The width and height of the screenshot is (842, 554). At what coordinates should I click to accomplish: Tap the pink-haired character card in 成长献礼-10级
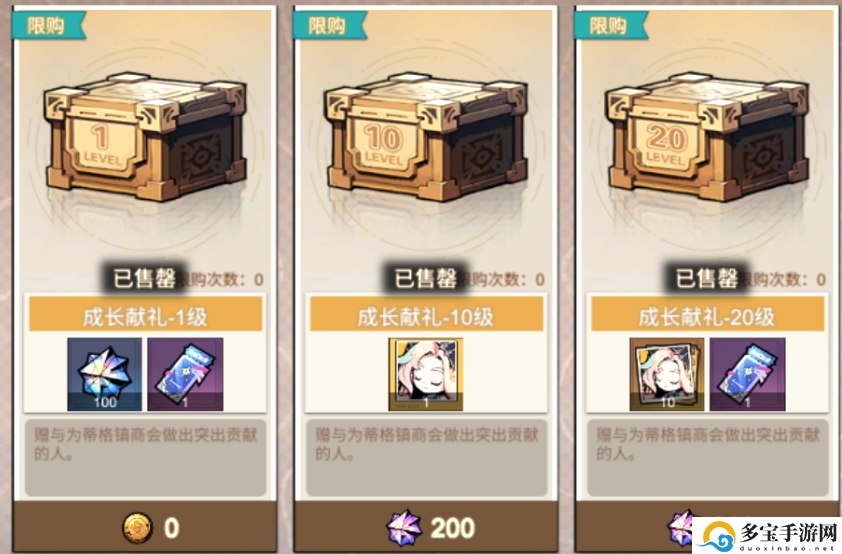coord(426,374)
